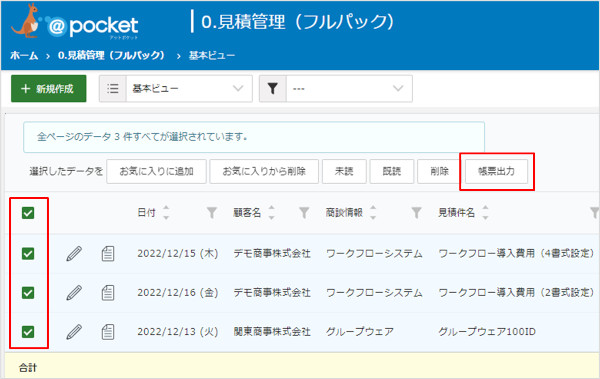Open document detail icon for 2022/12/13 row
The image size is (600, 379).
tap(108, 332)
